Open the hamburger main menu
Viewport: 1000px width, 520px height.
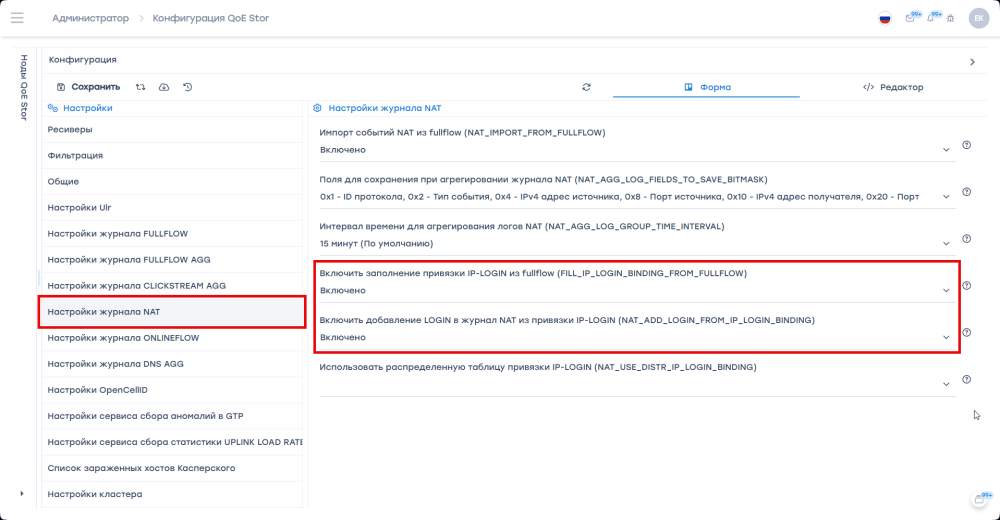coord(17,18)
